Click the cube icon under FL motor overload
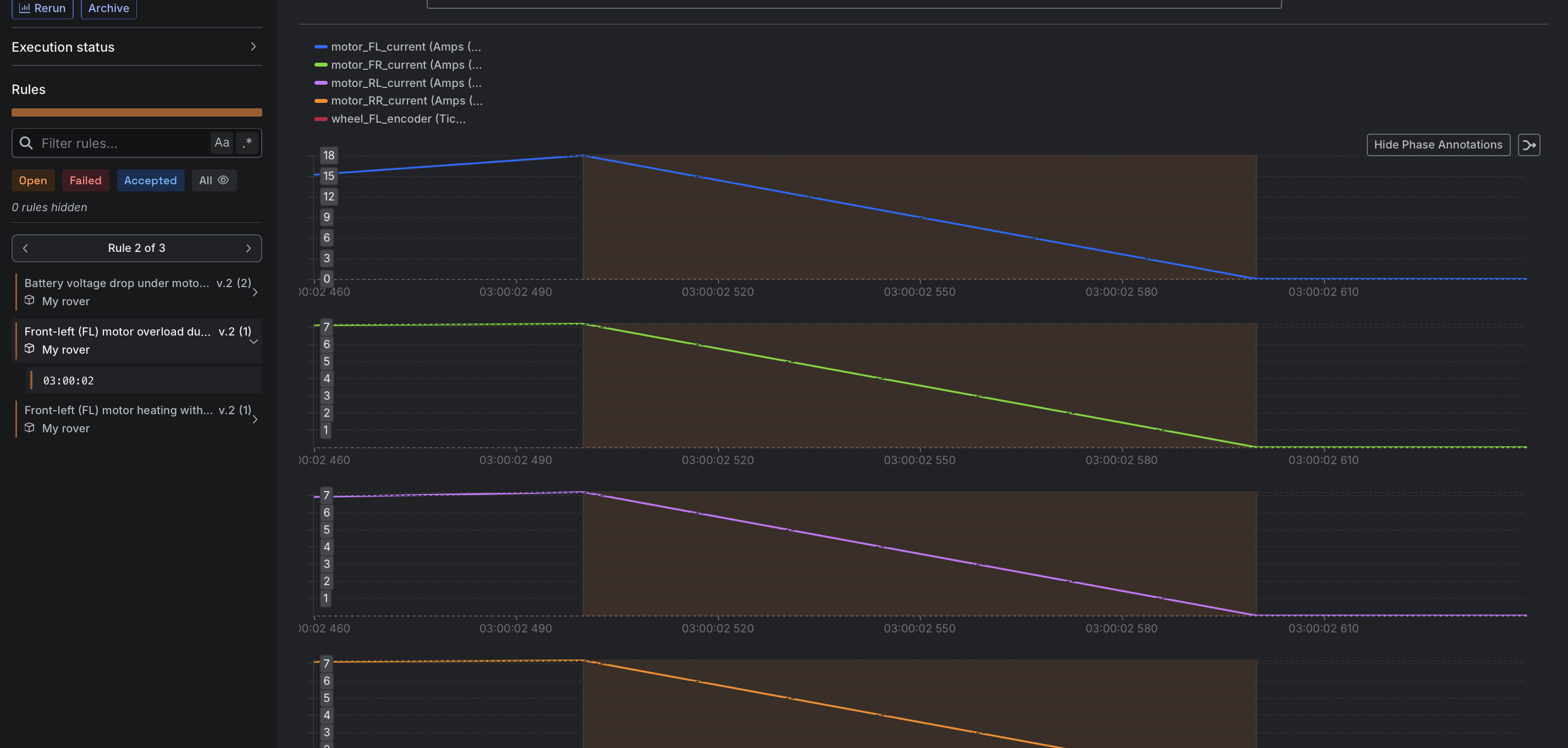 [x=29, y=349]
